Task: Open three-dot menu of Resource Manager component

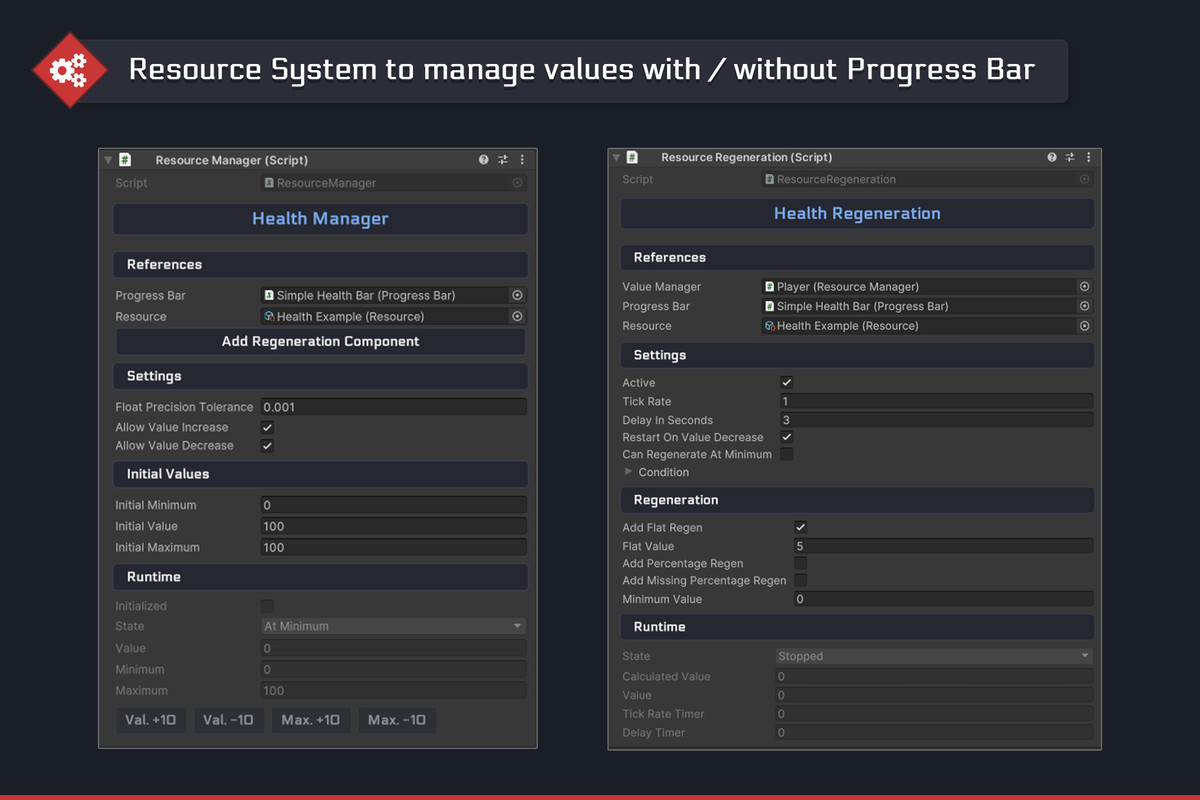Action: click(x=522, y=160)
